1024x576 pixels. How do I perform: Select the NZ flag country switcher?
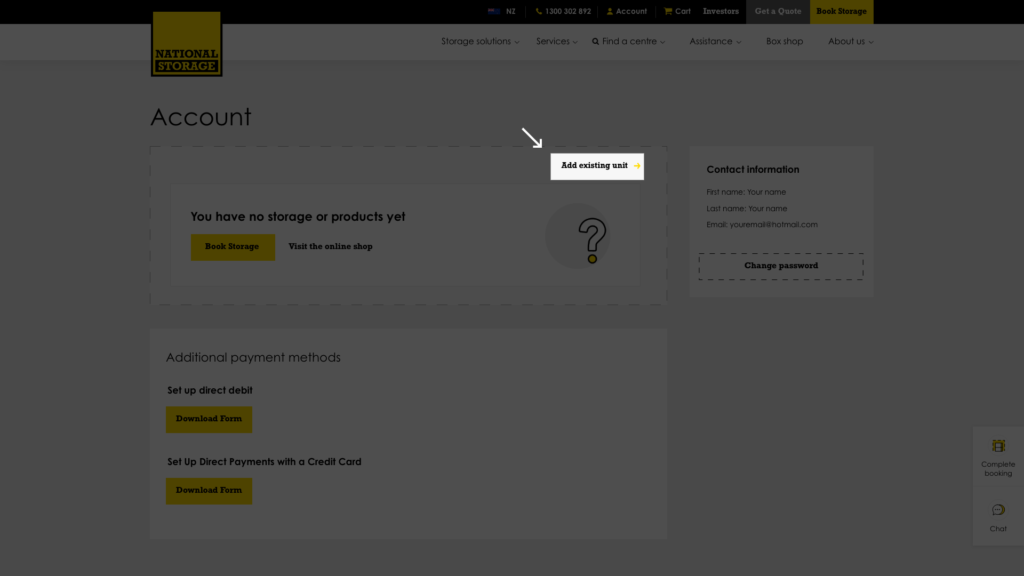502,11
